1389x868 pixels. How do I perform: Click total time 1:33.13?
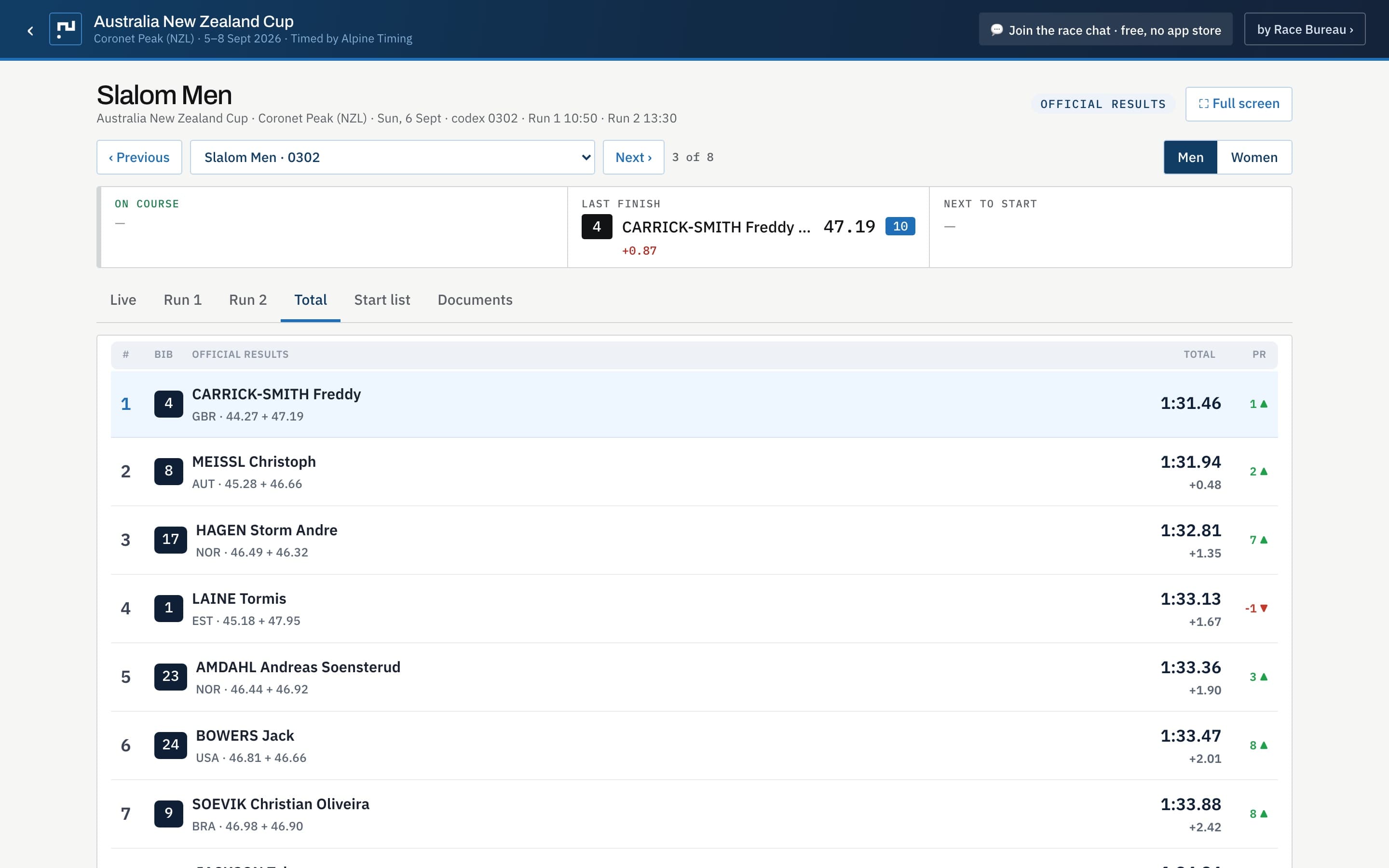tap(1190, 599)
